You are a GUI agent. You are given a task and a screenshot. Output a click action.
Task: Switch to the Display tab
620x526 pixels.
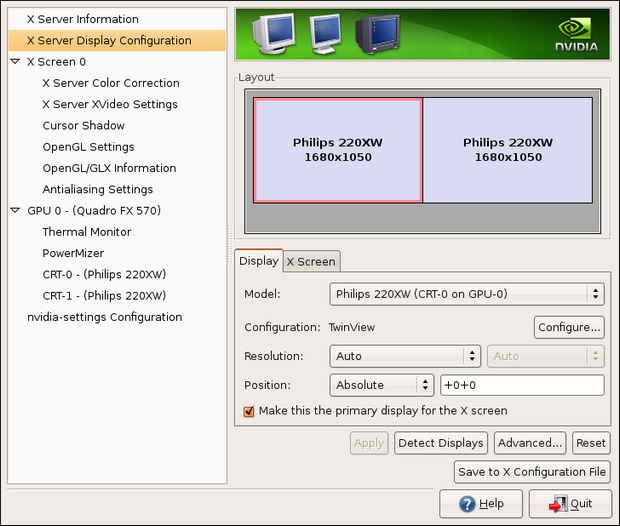point(259,261)
